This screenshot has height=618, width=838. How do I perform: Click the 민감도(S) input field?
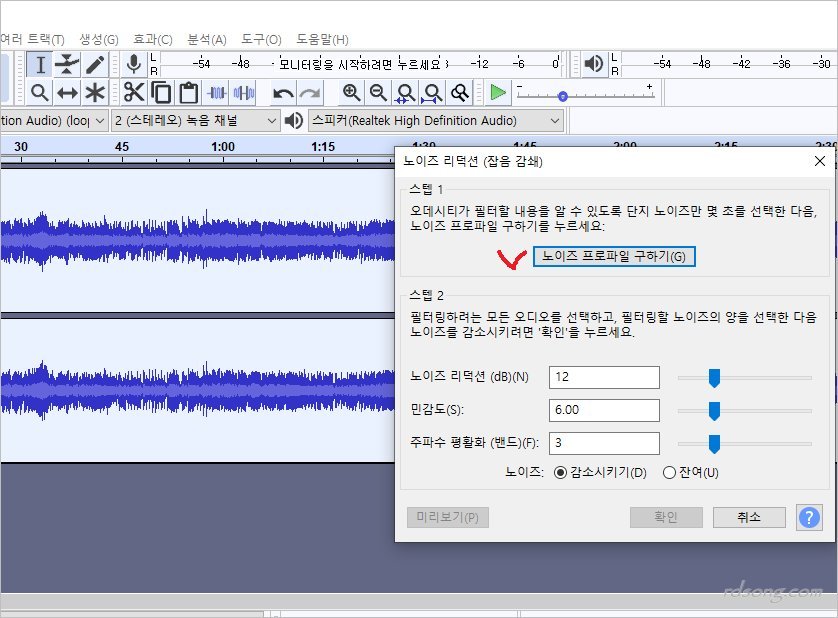pyautogui.click(x=604, y=410)
